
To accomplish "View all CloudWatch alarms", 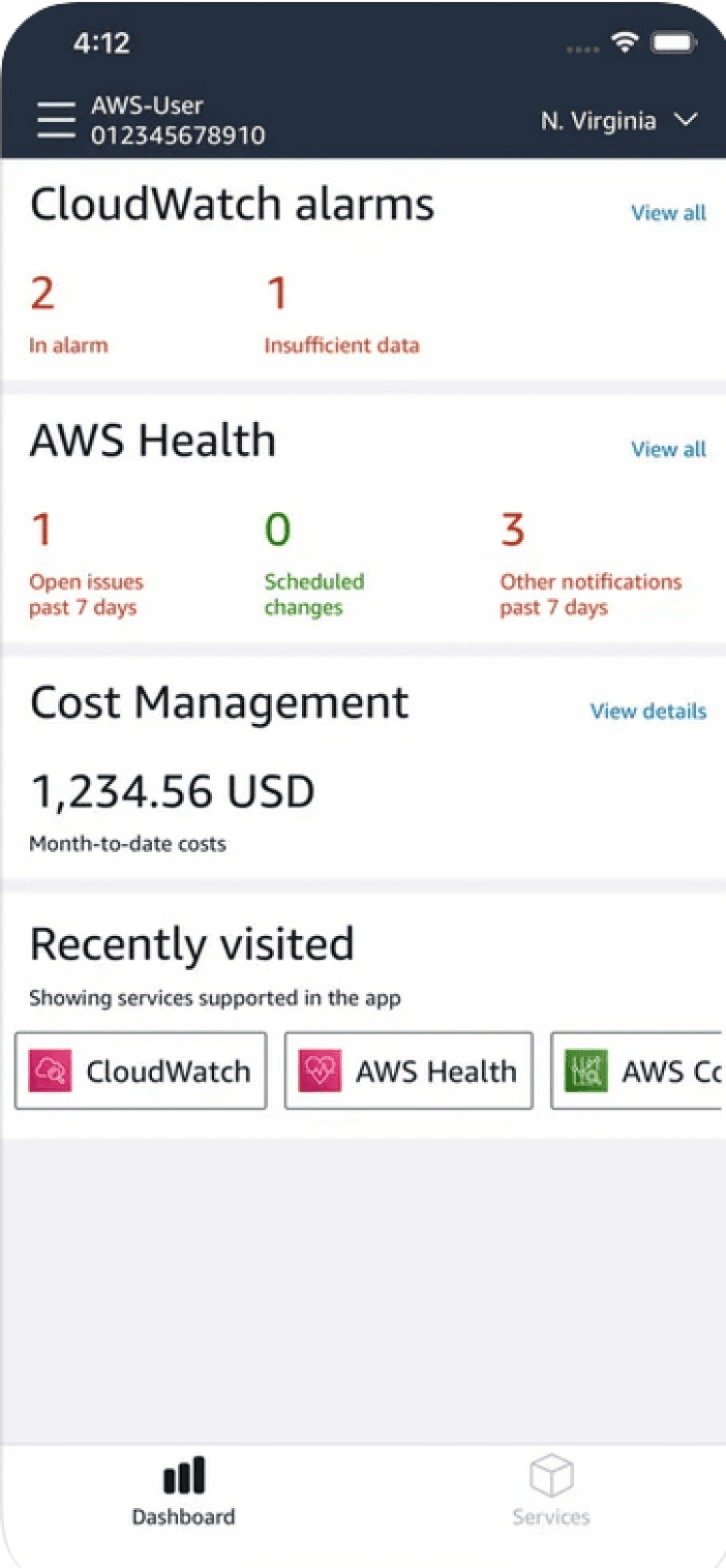I will point(668,213).
